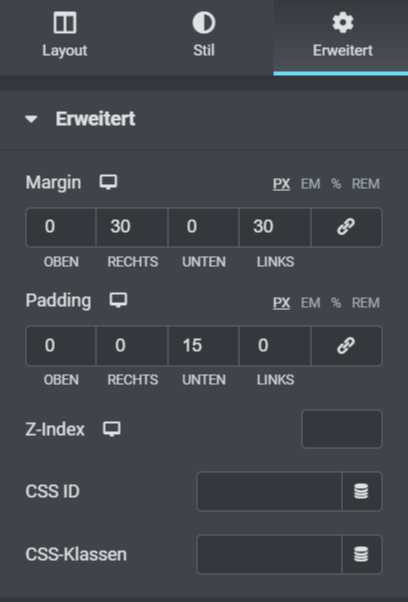Click the Layout columns icon
Image resolution: width=408 pixels, height=602 pixels.
pos(65,23)
